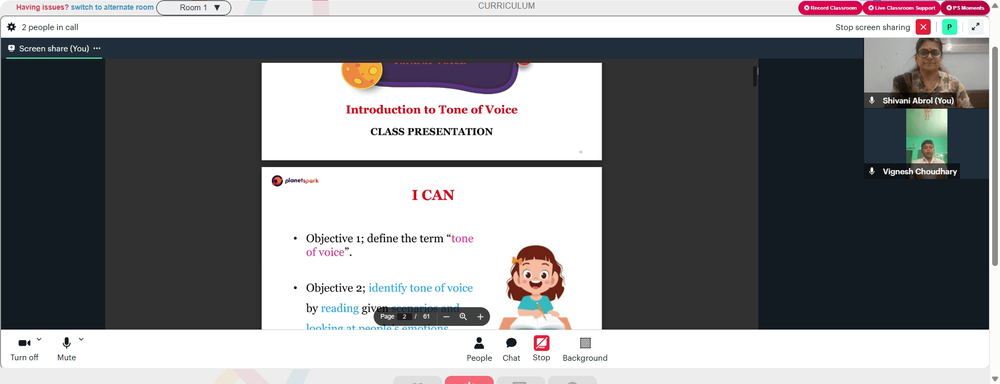The width and height of the screenshot is (1000, 384).
Task: Click Vignesh Choudhary's video thumbnail
Action: tap(927, 144)
